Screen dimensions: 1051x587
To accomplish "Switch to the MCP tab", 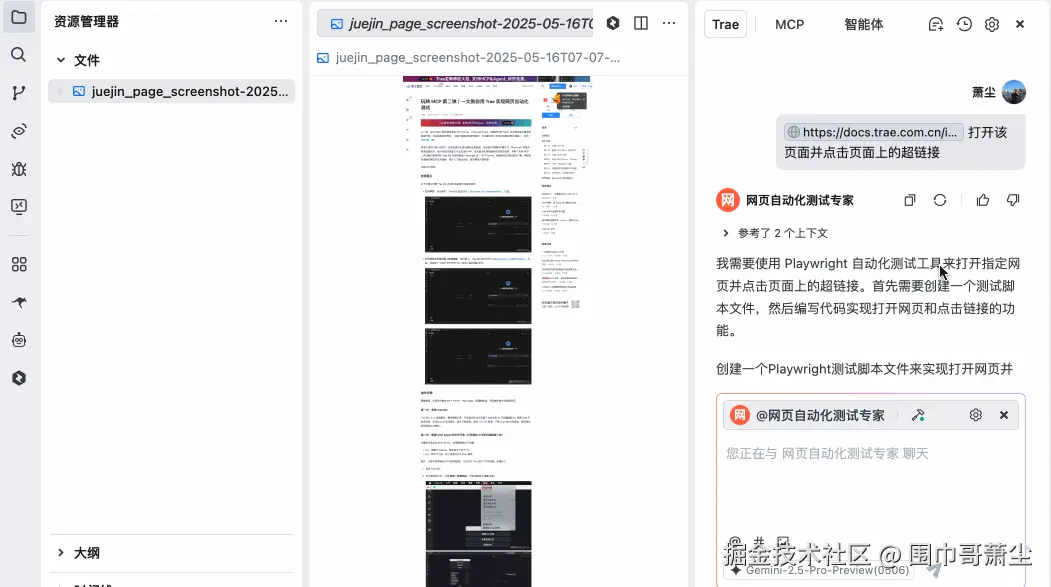I will (790, 25).
